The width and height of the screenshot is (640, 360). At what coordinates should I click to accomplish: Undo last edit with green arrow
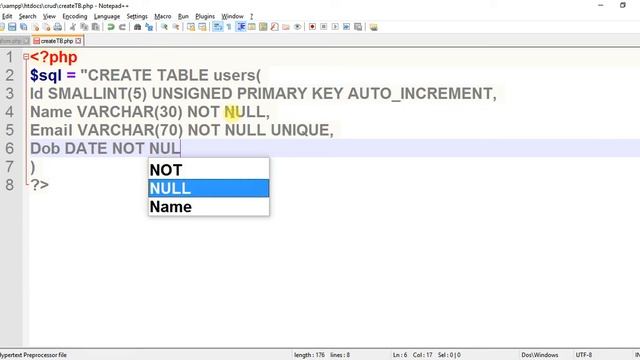click(111, 27)
